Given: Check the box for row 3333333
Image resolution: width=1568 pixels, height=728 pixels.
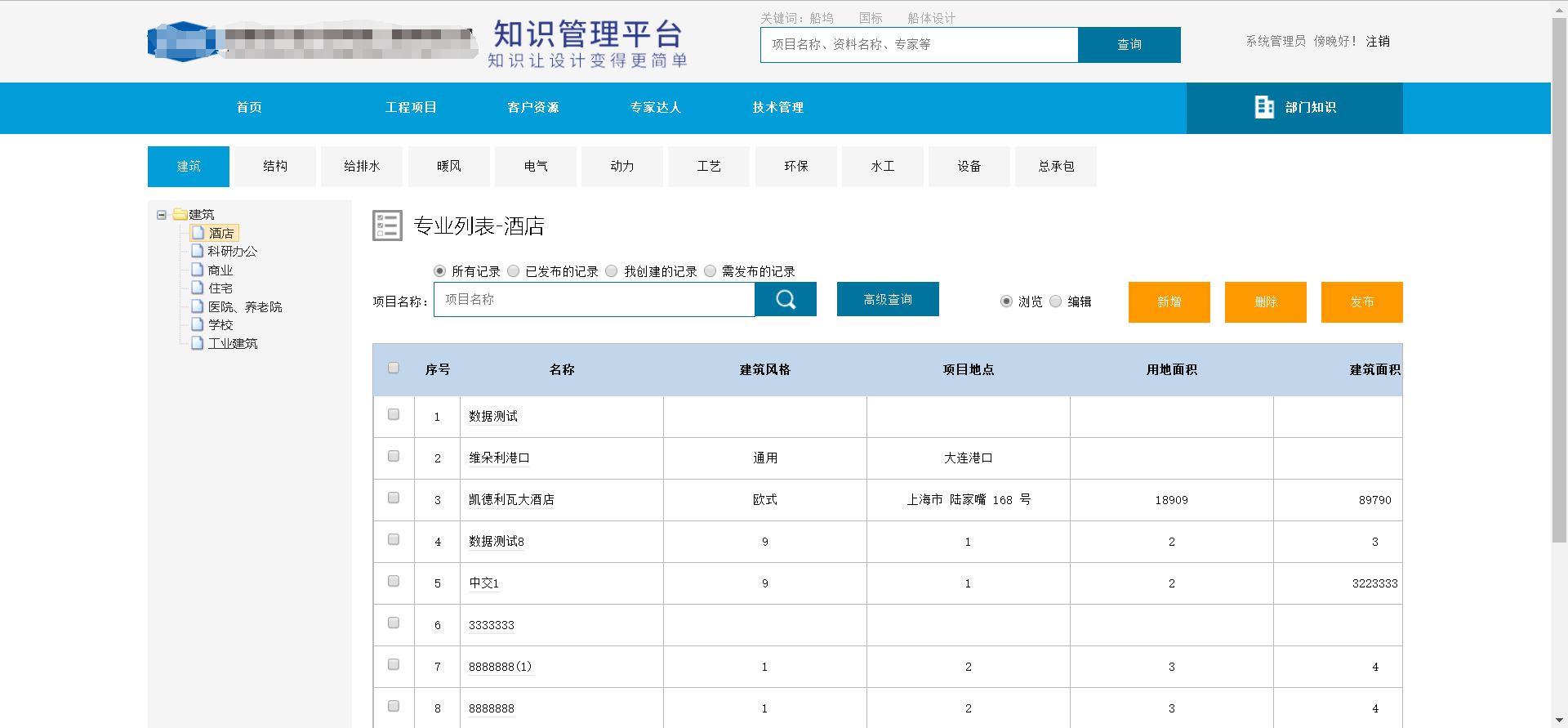Looking at the screenshot, I should coord(394,623).
